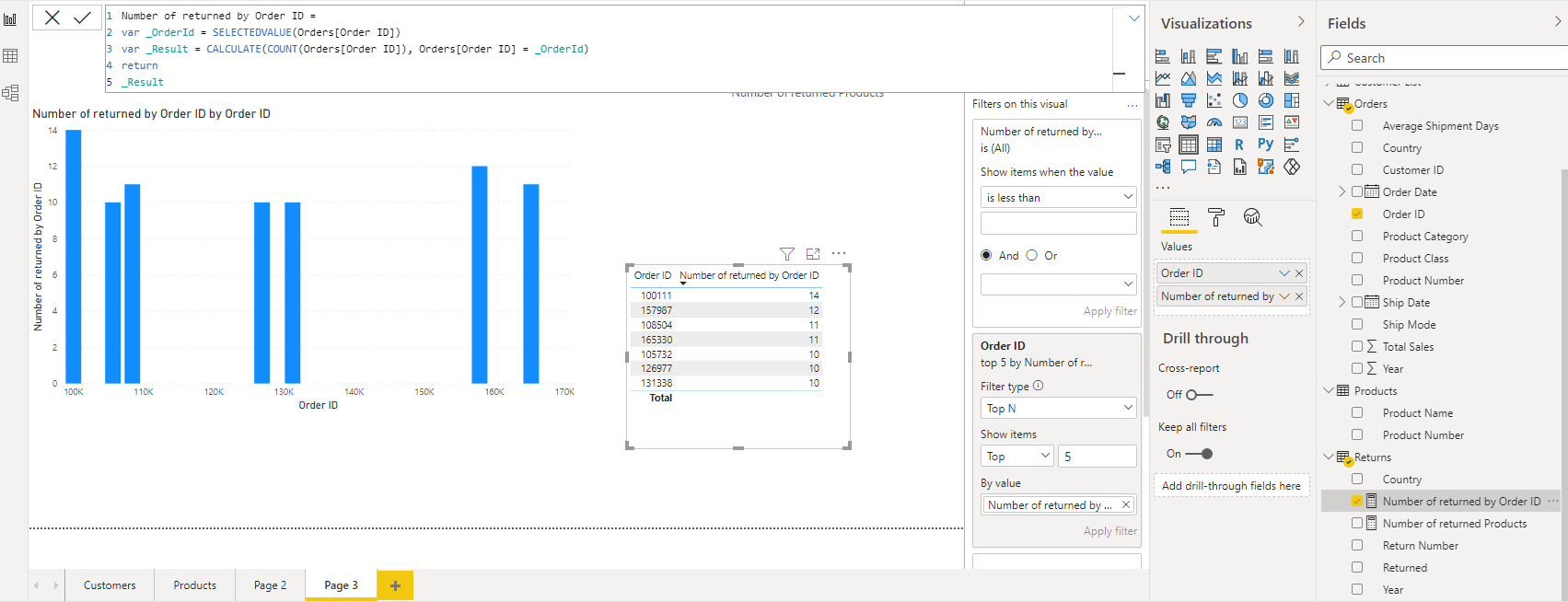This screenshot has height=602, width=1568.
Task: Check the Average Shipment Days field
Action: coord(1357,125)
